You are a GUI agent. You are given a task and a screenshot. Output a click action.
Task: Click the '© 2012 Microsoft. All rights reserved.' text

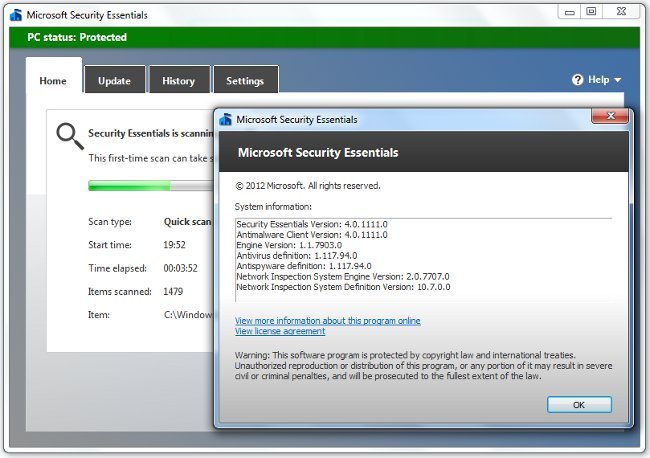click(308, 186)
